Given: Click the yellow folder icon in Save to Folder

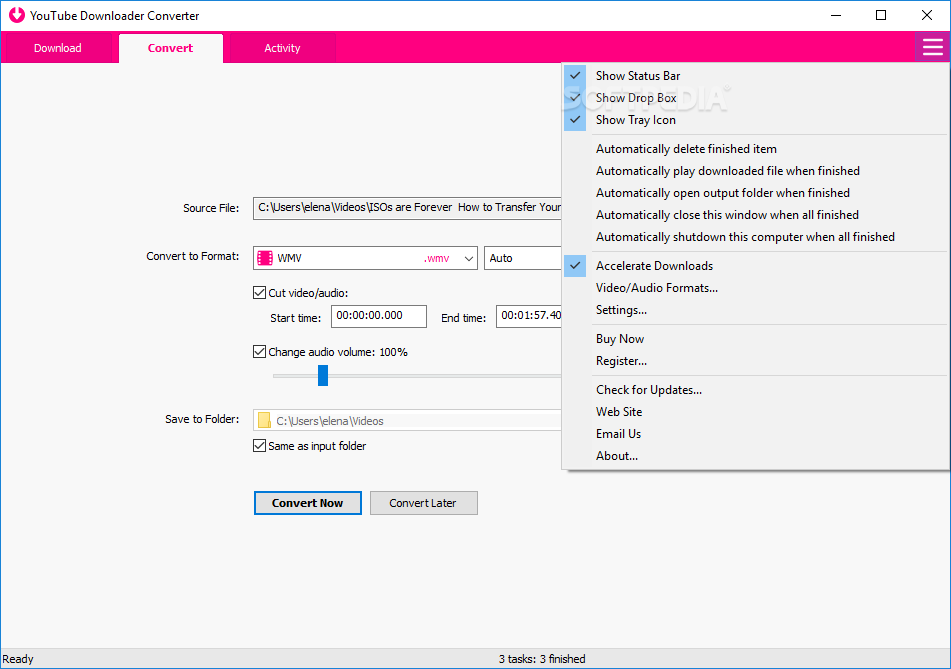Looking at the screenshot, I should click(x=264, y=420).
